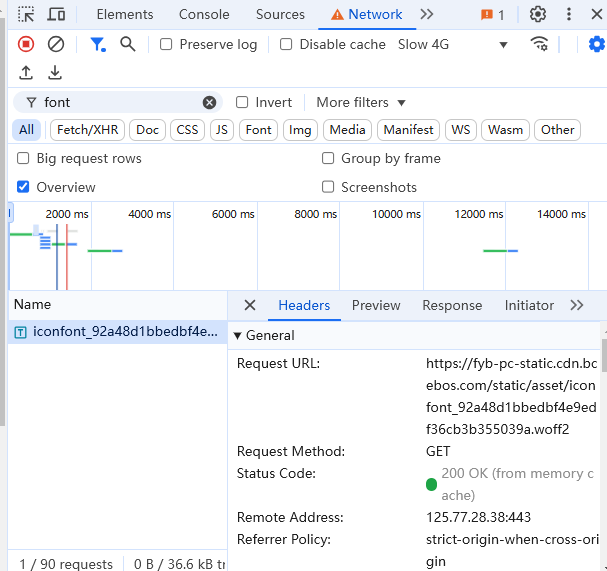Open the Initiator details tab
Image resolution: width=607 pixels, height=571 pixels.
(529, 305)
